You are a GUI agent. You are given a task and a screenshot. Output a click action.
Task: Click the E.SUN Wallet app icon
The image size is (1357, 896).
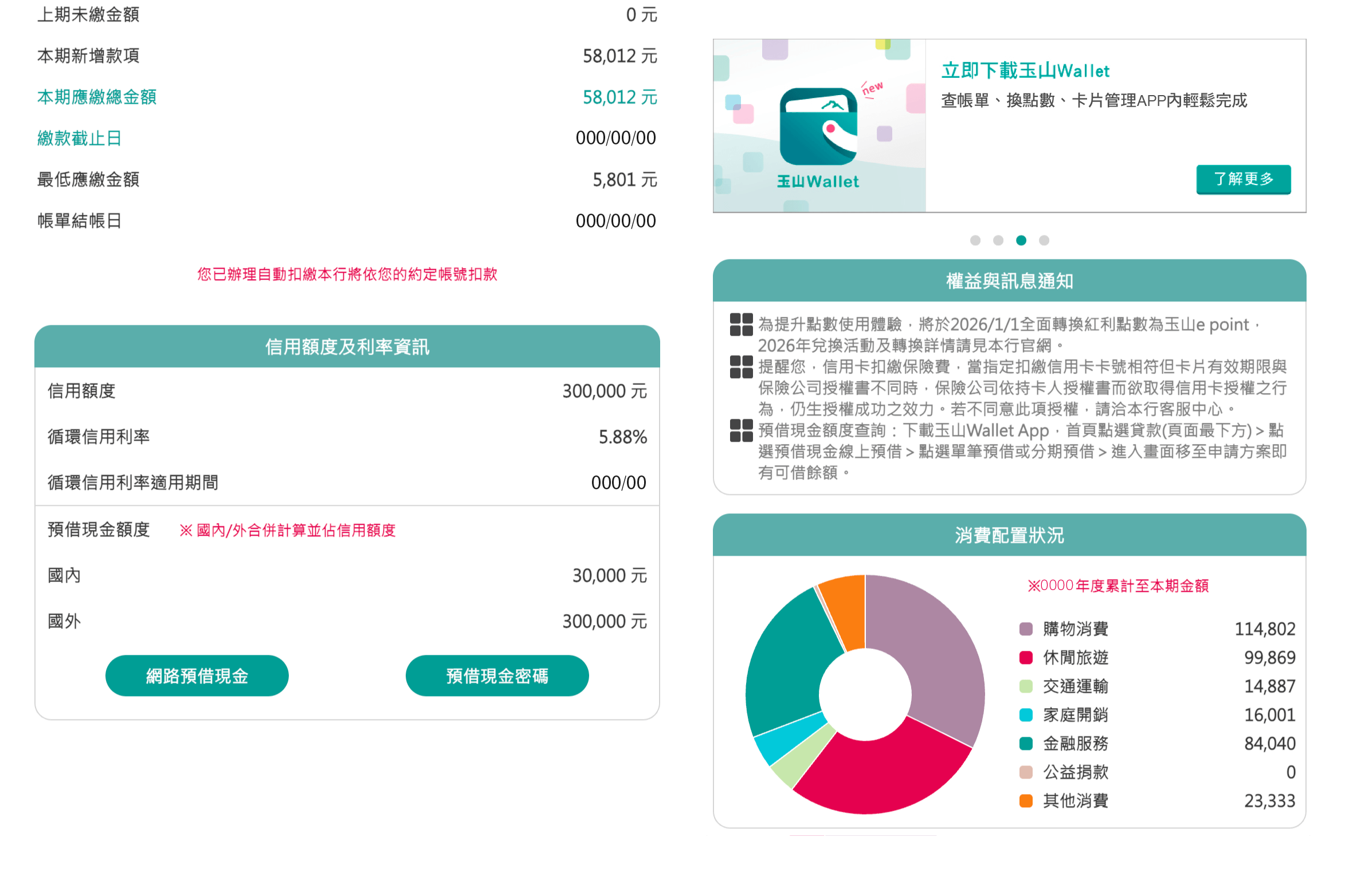click(818, 126)
